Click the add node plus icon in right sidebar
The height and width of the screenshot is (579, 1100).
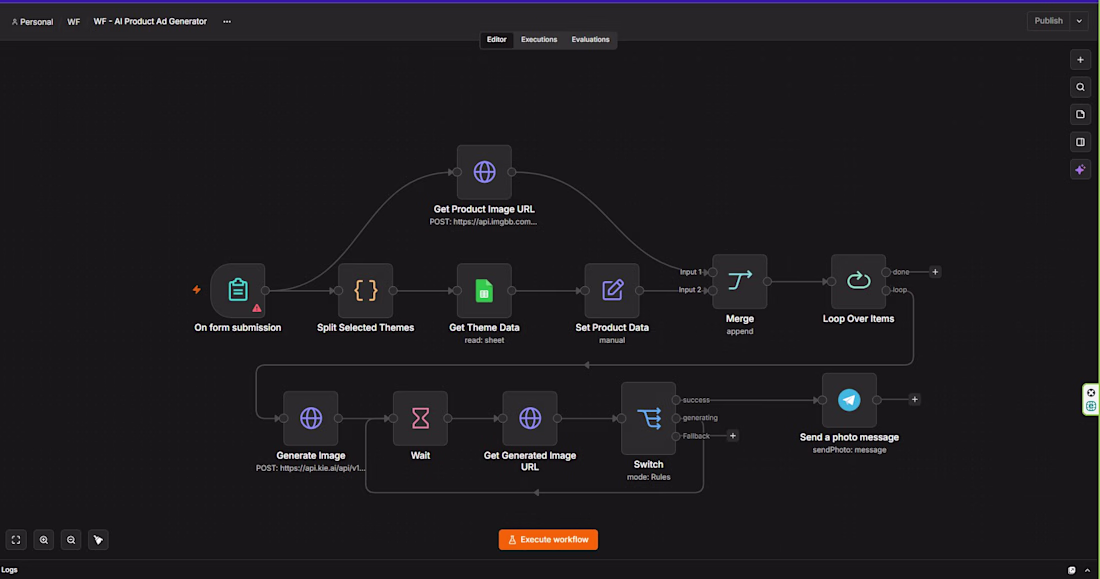click(x=1080, y=60)
